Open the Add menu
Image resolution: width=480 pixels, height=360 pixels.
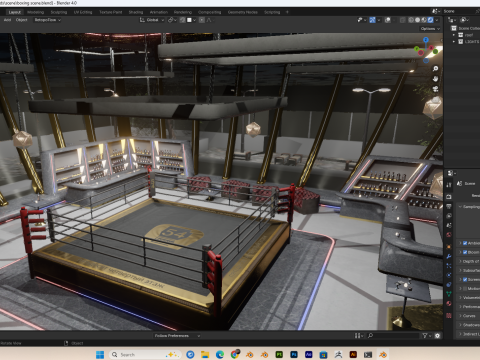(7, 20)
